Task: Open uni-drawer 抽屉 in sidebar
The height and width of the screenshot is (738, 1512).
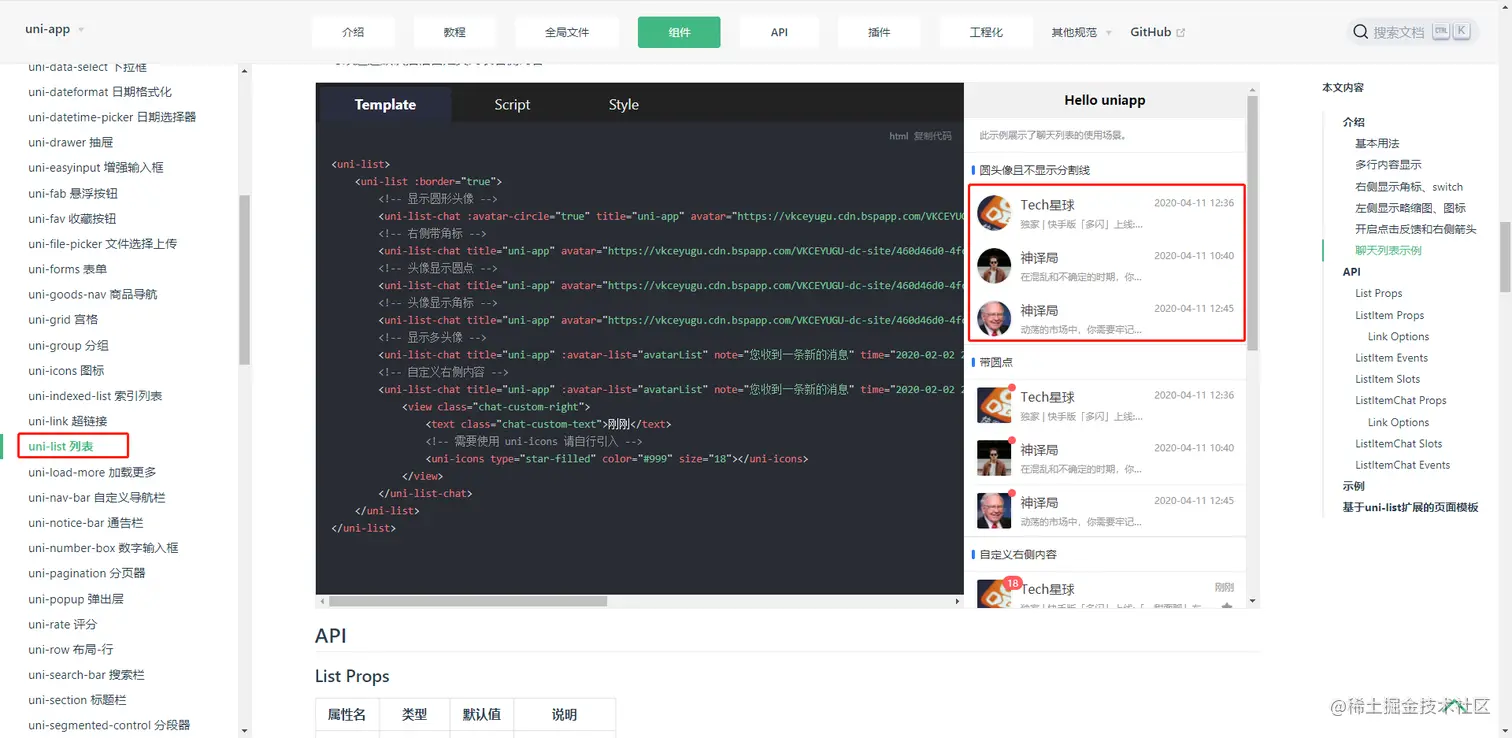Action: 71,142
